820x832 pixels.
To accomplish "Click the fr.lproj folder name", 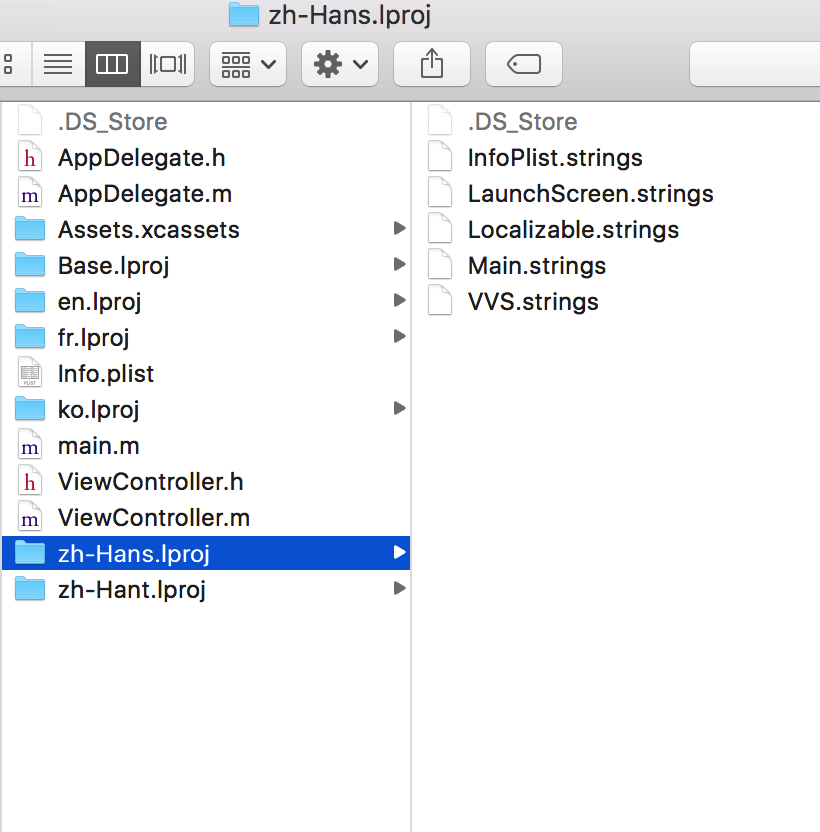I will (93, 339).
